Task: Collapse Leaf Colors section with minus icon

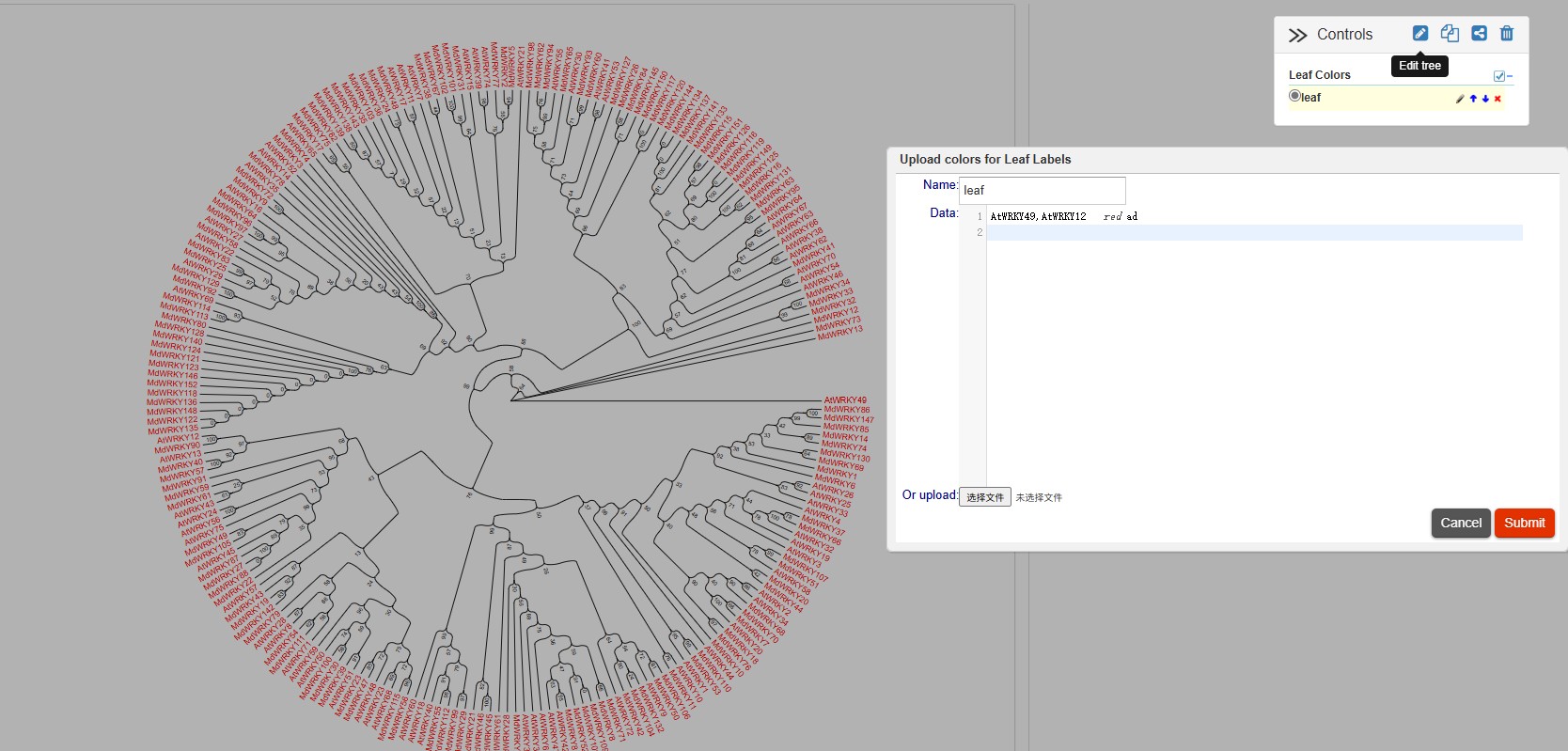Action: tap(1510, 76)
